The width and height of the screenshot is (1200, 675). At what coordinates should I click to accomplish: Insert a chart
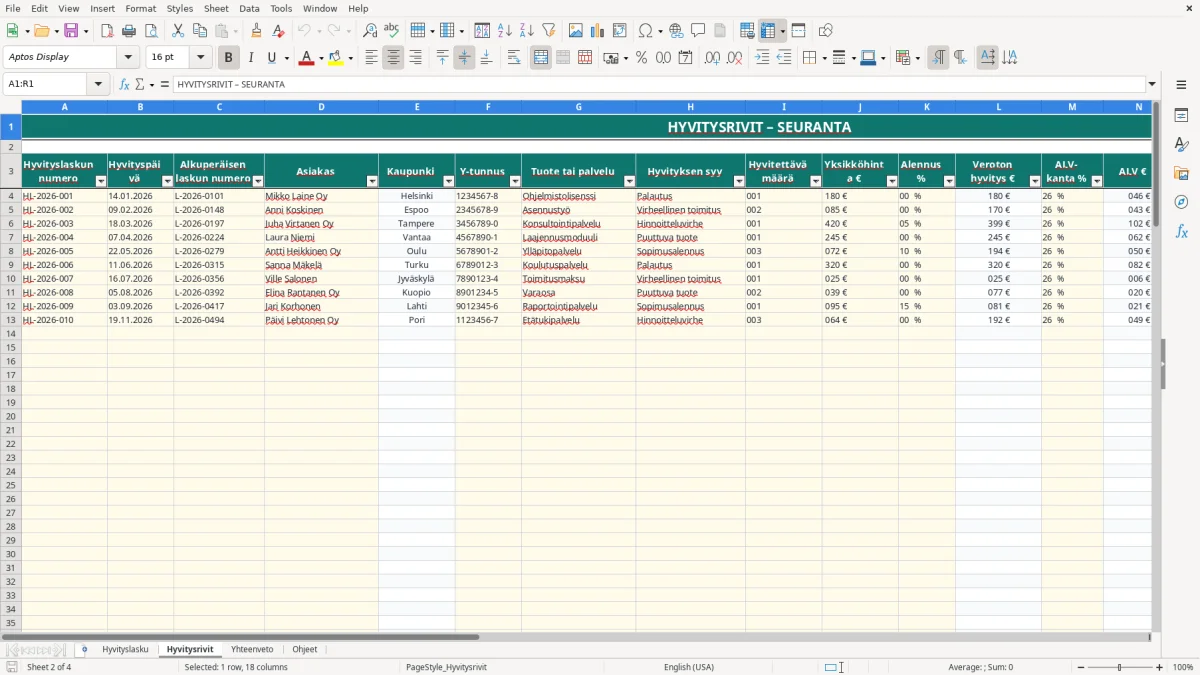tap(598, 31)
